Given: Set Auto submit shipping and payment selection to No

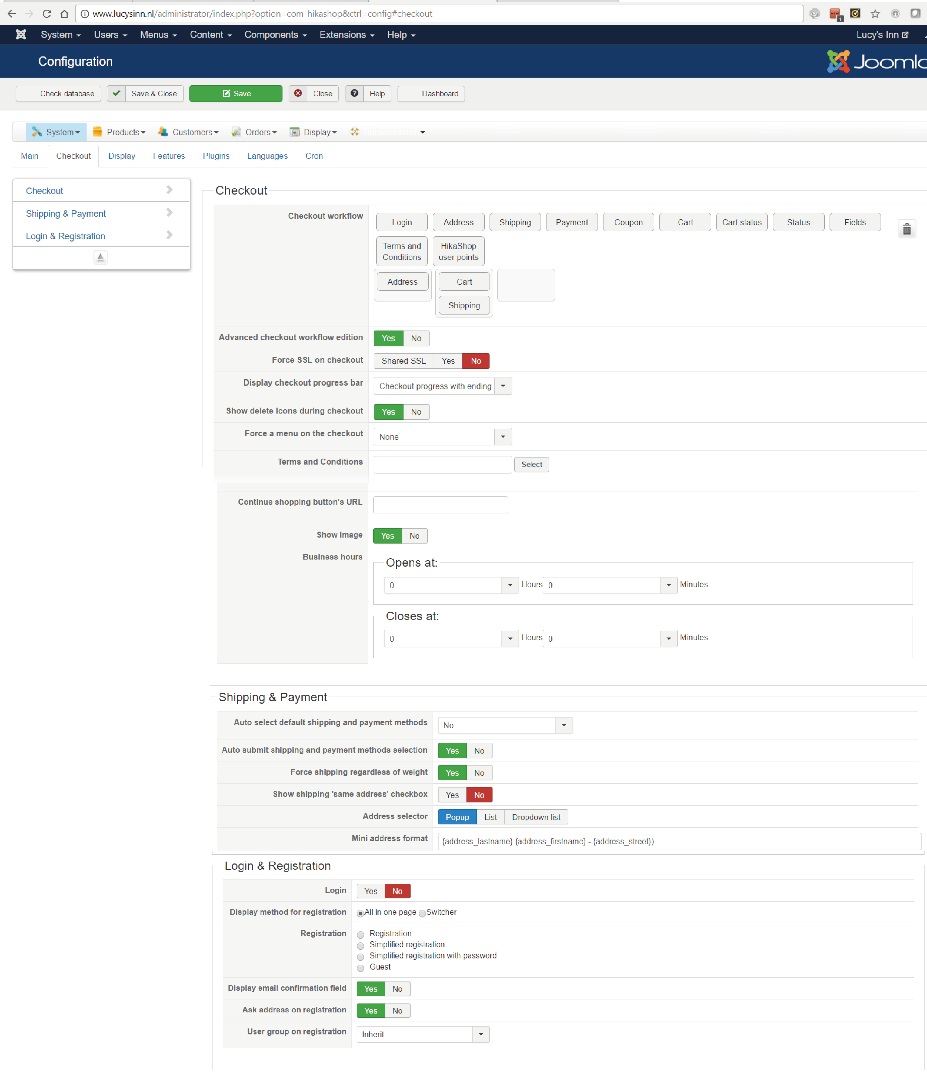Looking at the screenshot, I should (x=479, y=751).
